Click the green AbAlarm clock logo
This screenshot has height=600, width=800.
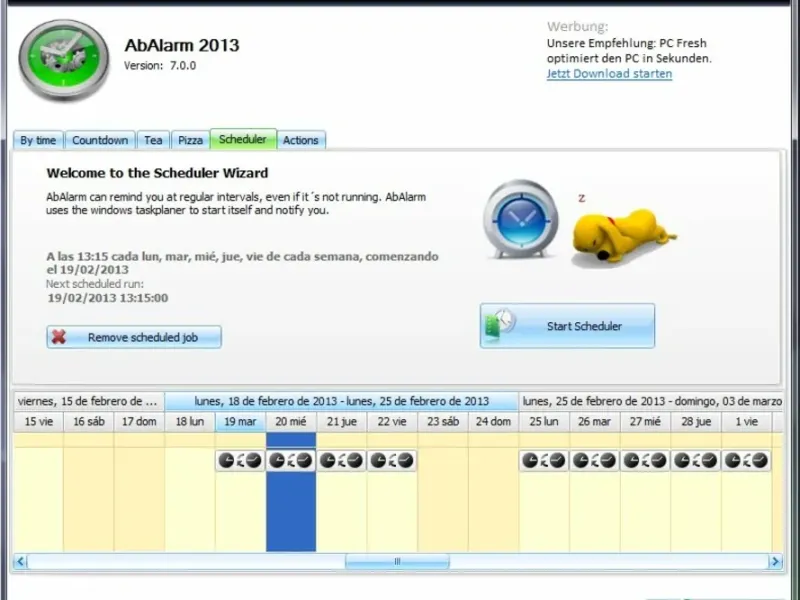(64, 60)
